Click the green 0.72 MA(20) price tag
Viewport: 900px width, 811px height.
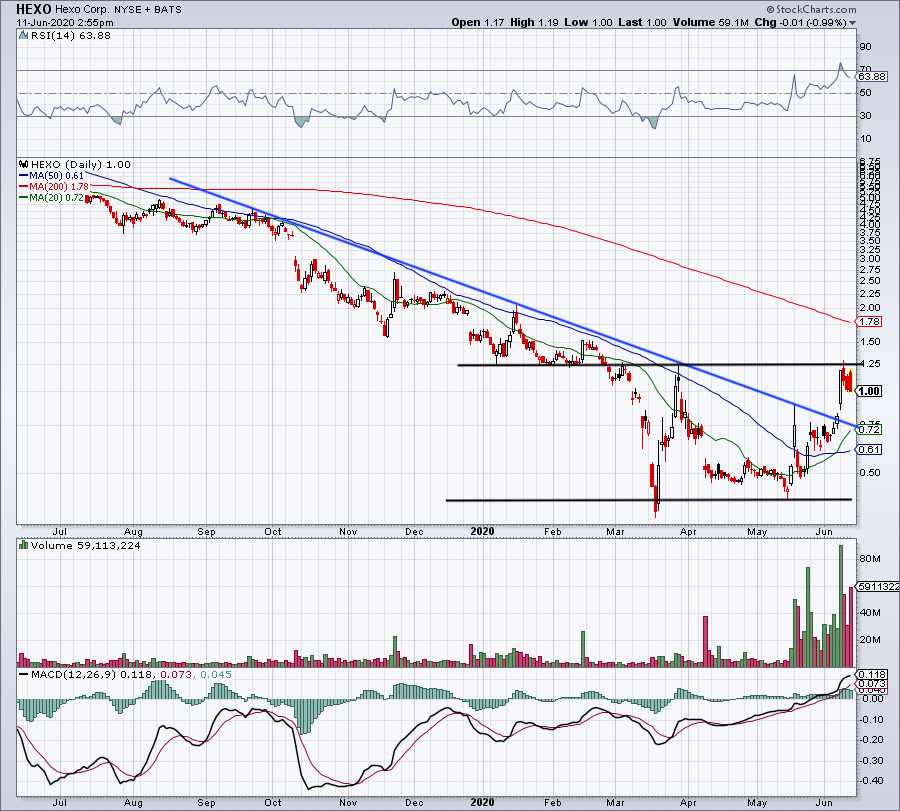(x=869, y=430)
